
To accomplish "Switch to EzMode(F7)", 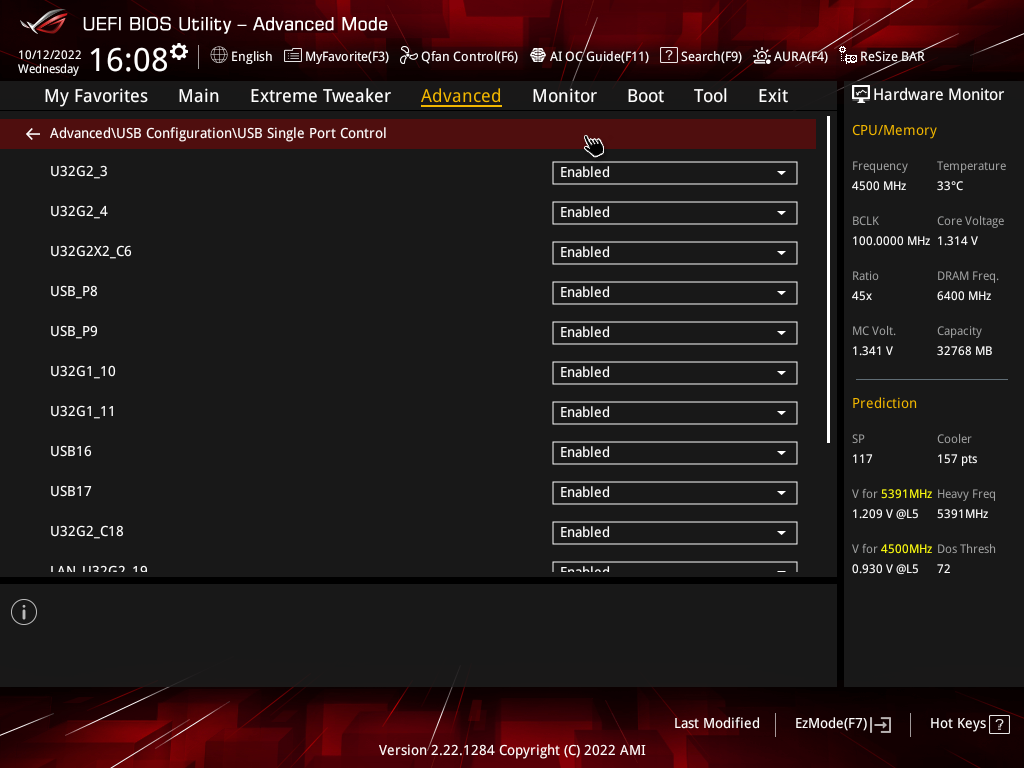I will 843,724.
